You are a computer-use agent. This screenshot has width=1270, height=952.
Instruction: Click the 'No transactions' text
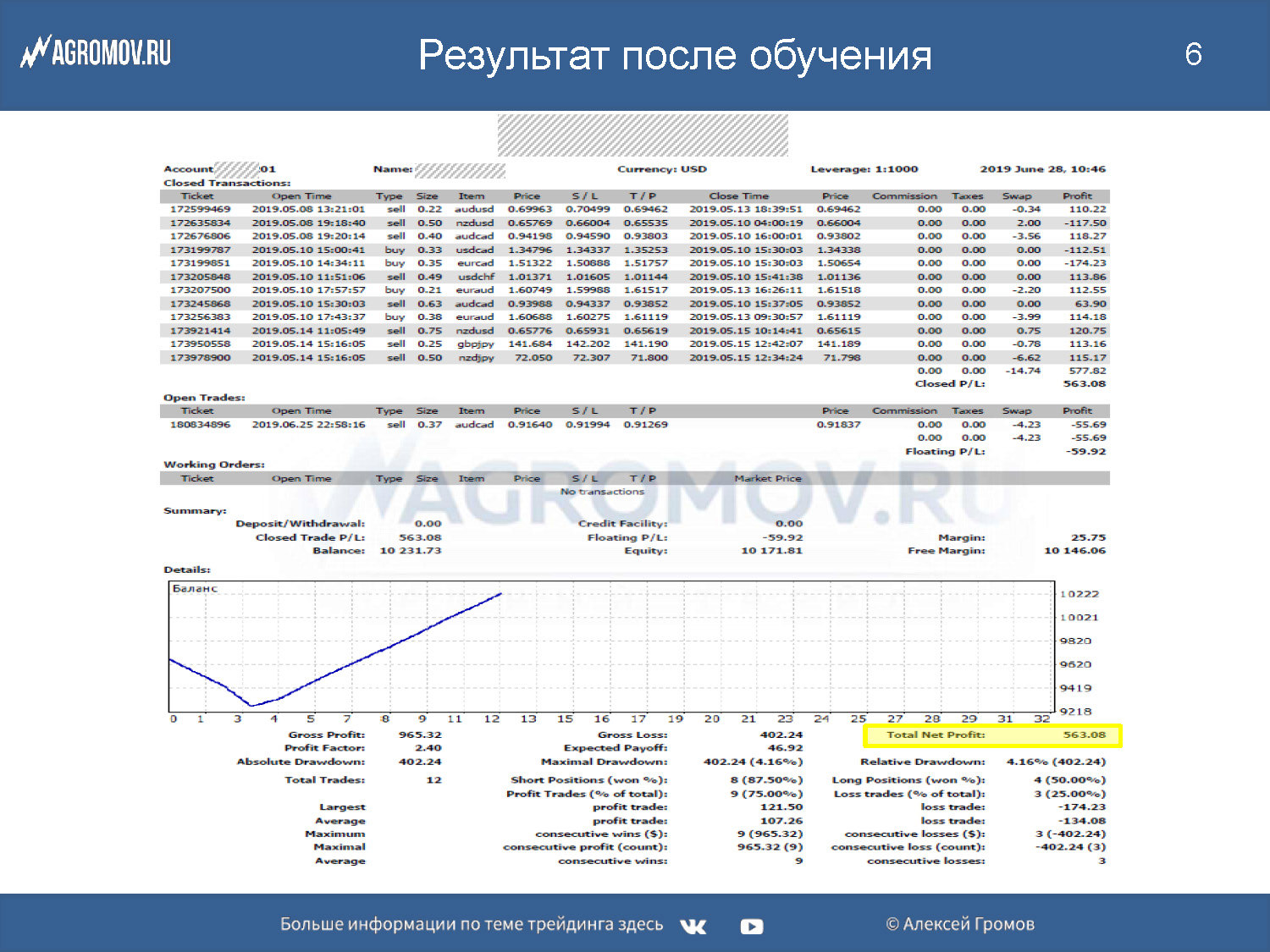pyautogui.click(x=602, y=492)
